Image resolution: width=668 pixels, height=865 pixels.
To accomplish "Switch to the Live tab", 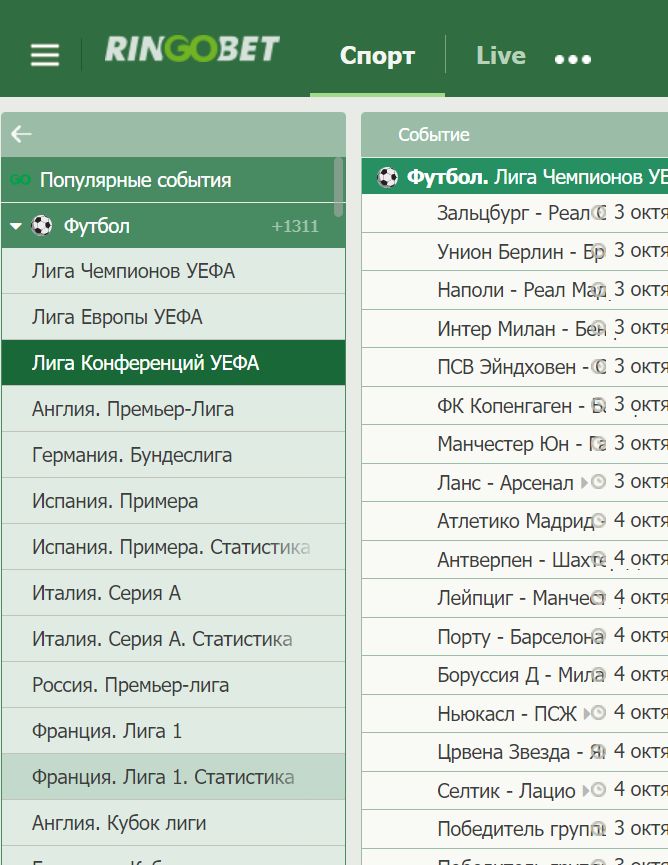I will 501,55.
